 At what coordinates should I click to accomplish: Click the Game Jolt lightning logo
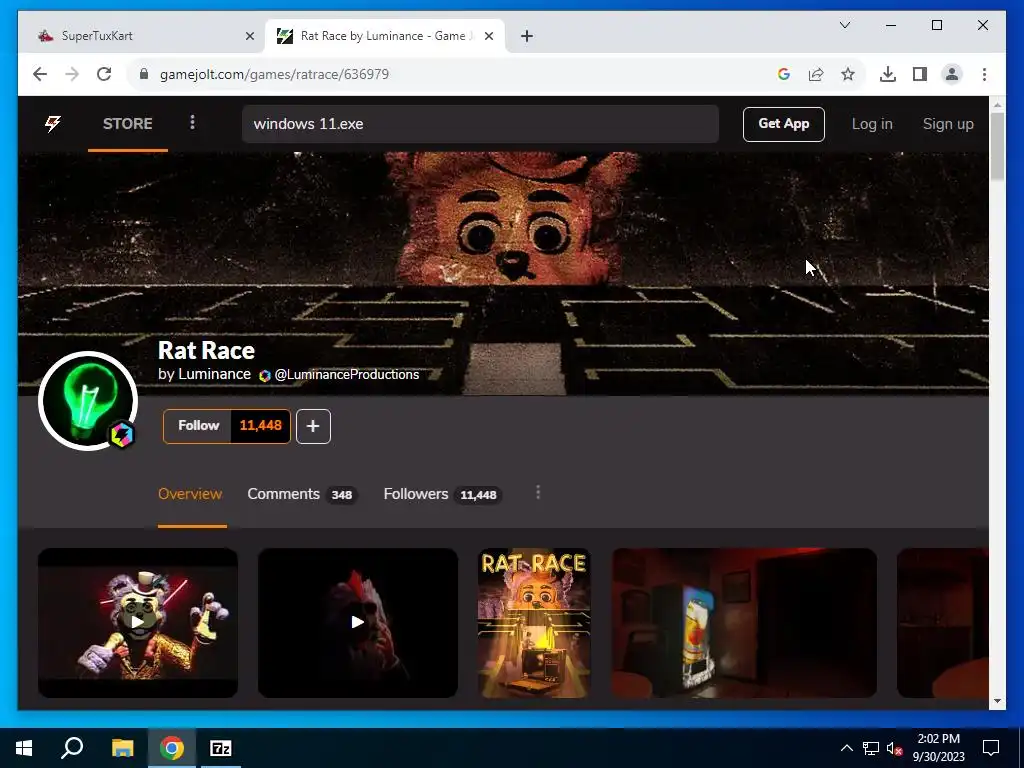point(53,123)
